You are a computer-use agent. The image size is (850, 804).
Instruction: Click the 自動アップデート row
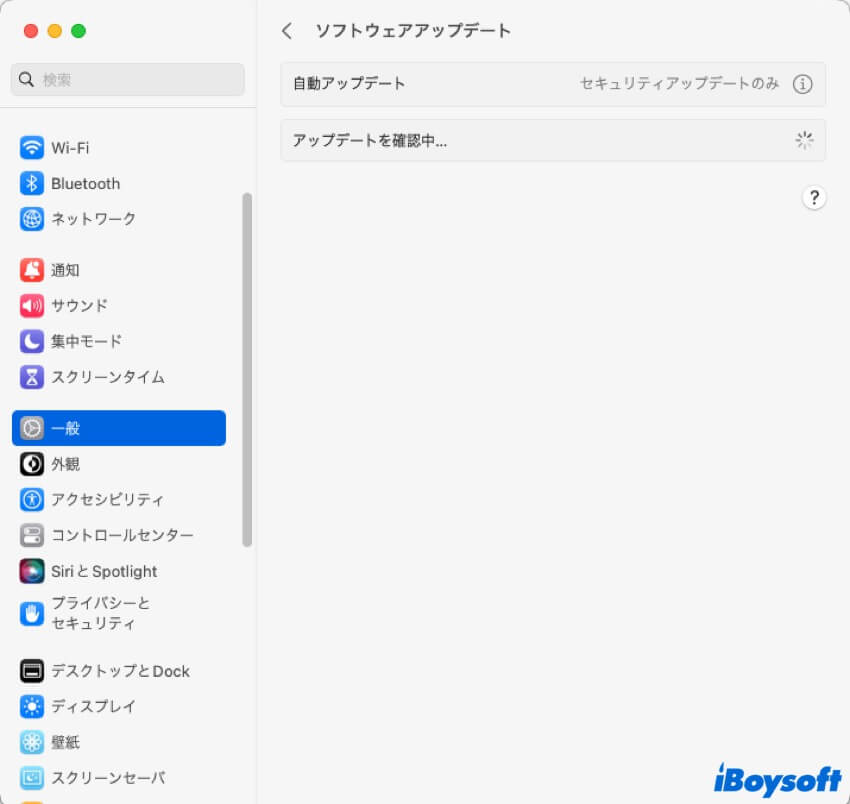[430, 84]
